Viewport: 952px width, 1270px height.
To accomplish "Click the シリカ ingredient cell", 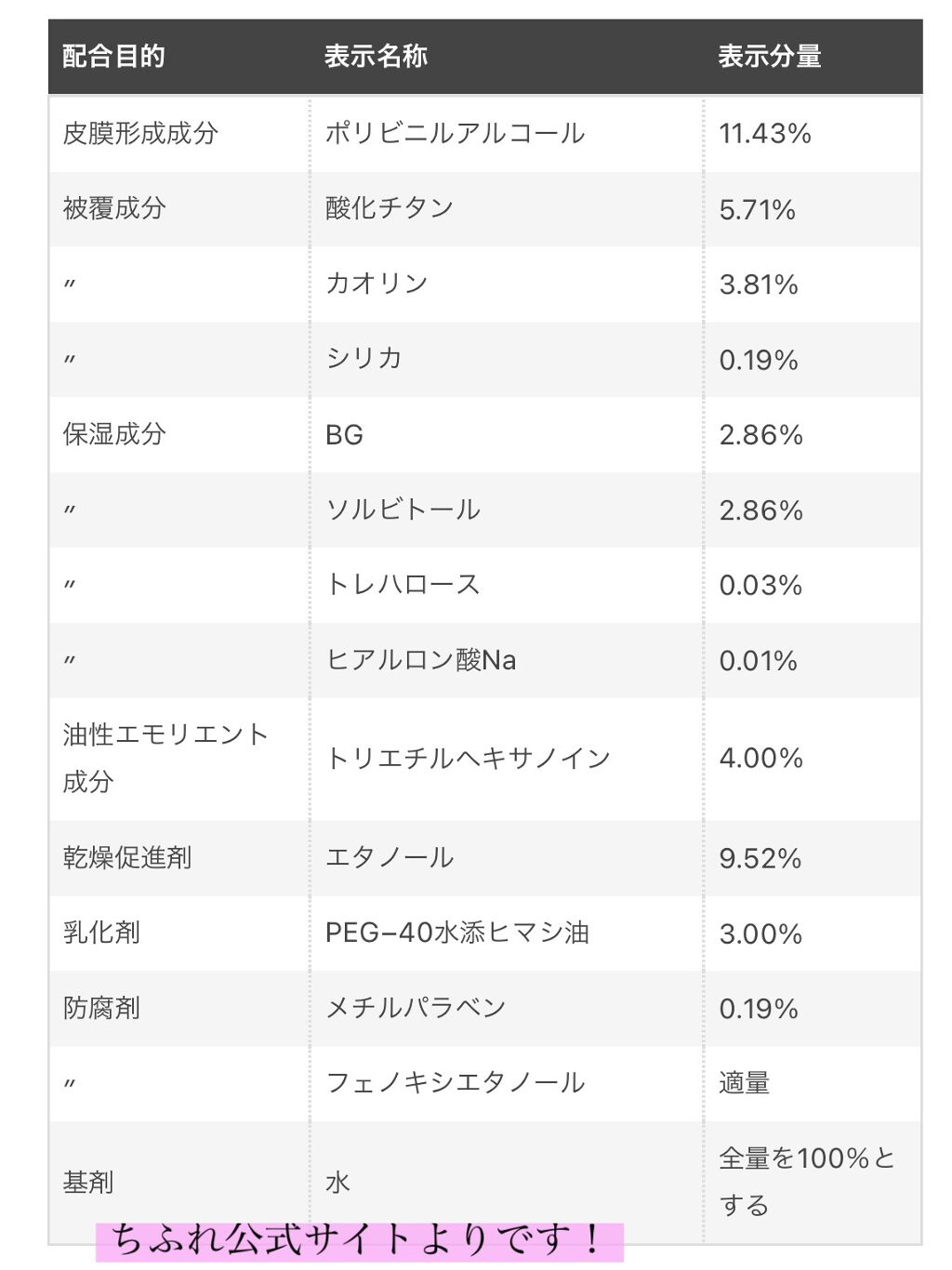I will click(x=364, y=359).
